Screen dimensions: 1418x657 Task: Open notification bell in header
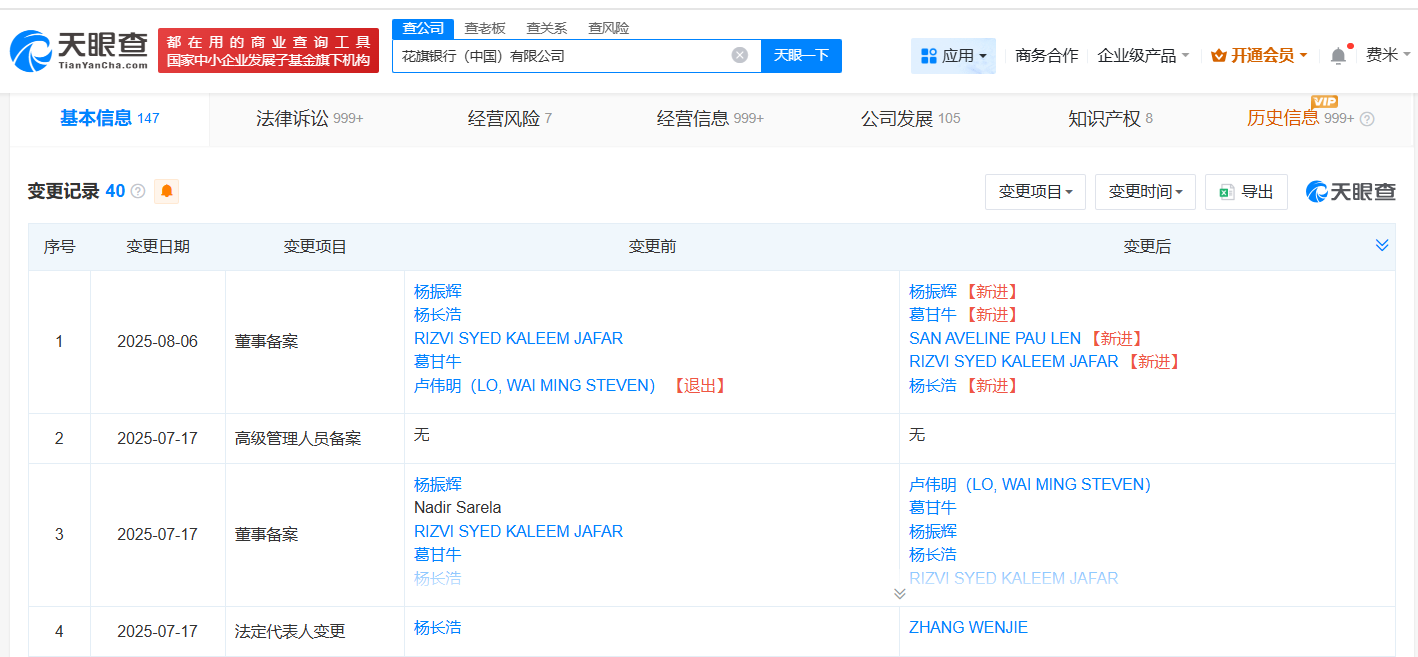coord(1338,56)
